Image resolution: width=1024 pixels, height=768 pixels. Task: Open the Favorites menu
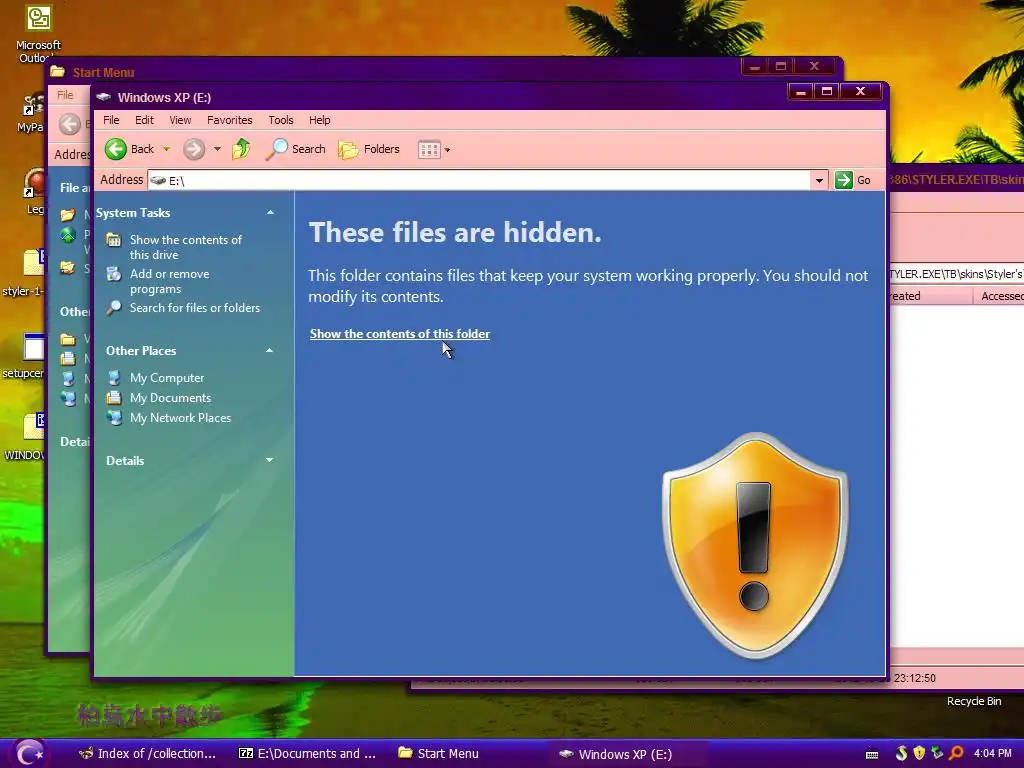pyautogui.click(x=229, y=120)
